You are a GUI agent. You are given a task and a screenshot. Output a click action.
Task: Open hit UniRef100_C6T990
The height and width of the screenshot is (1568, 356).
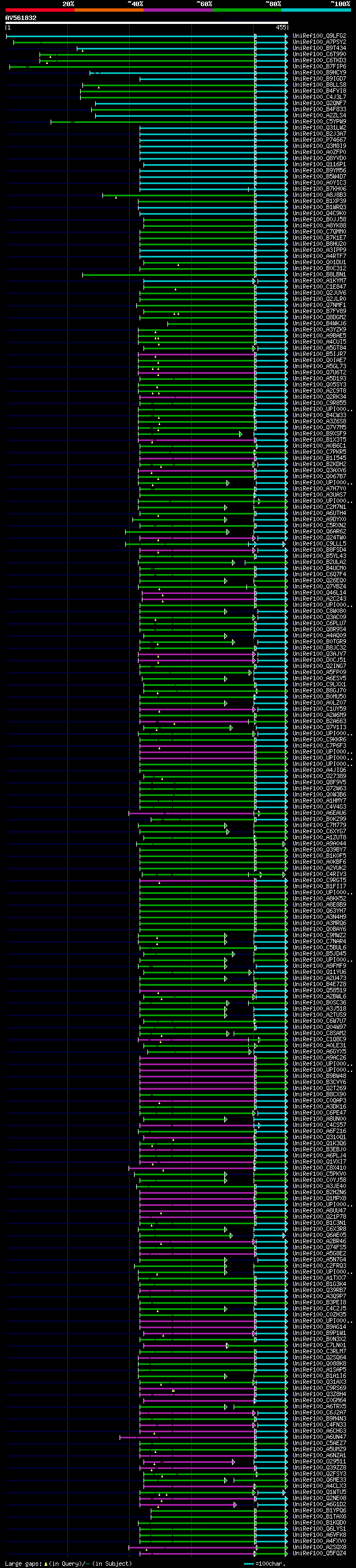[319, 55]
